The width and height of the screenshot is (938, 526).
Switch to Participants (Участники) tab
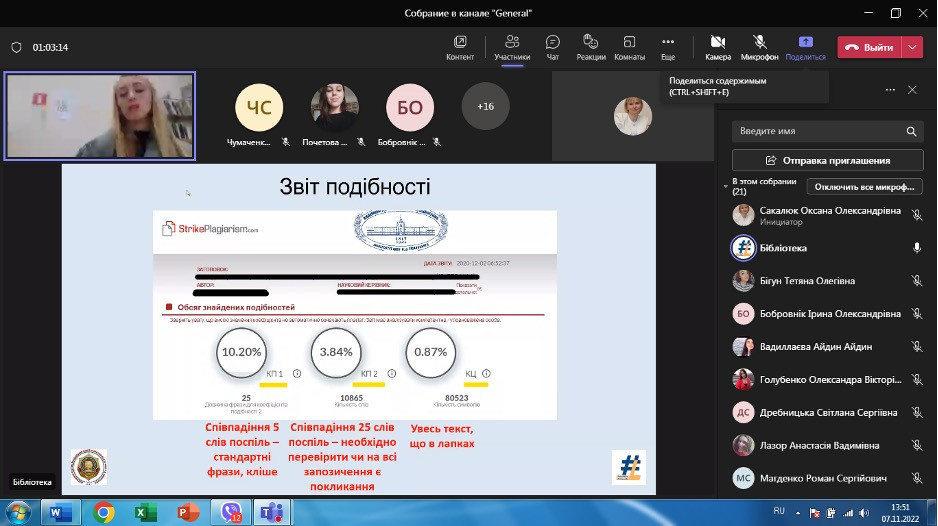(512, 47)
